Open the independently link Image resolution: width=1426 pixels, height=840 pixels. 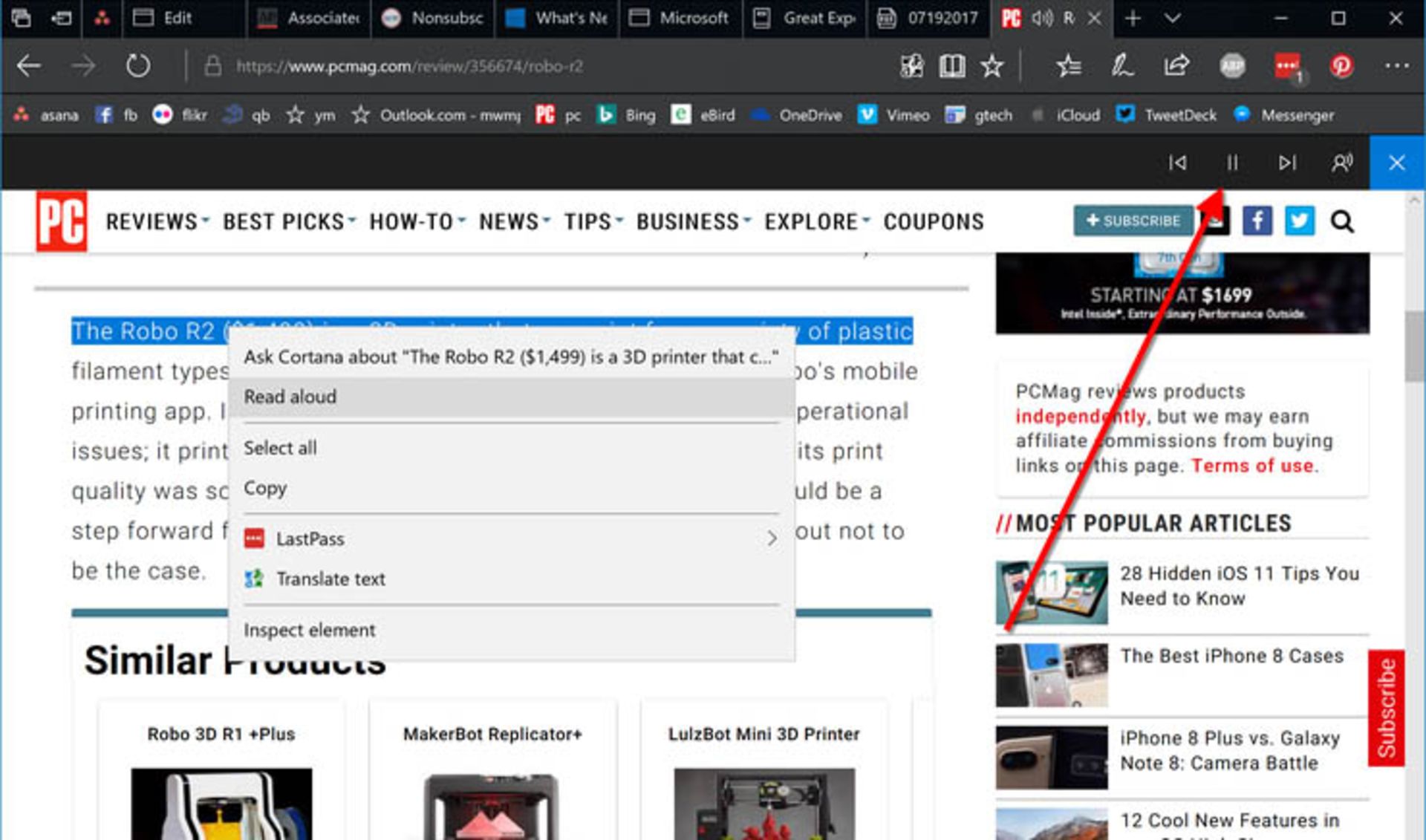(x=1081, y=416)
